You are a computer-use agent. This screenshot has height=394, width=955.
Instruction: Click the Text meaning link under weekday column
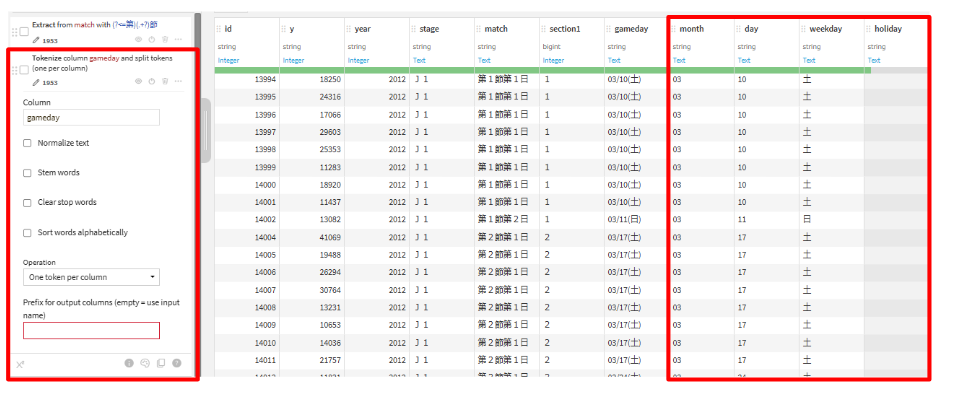809,60
